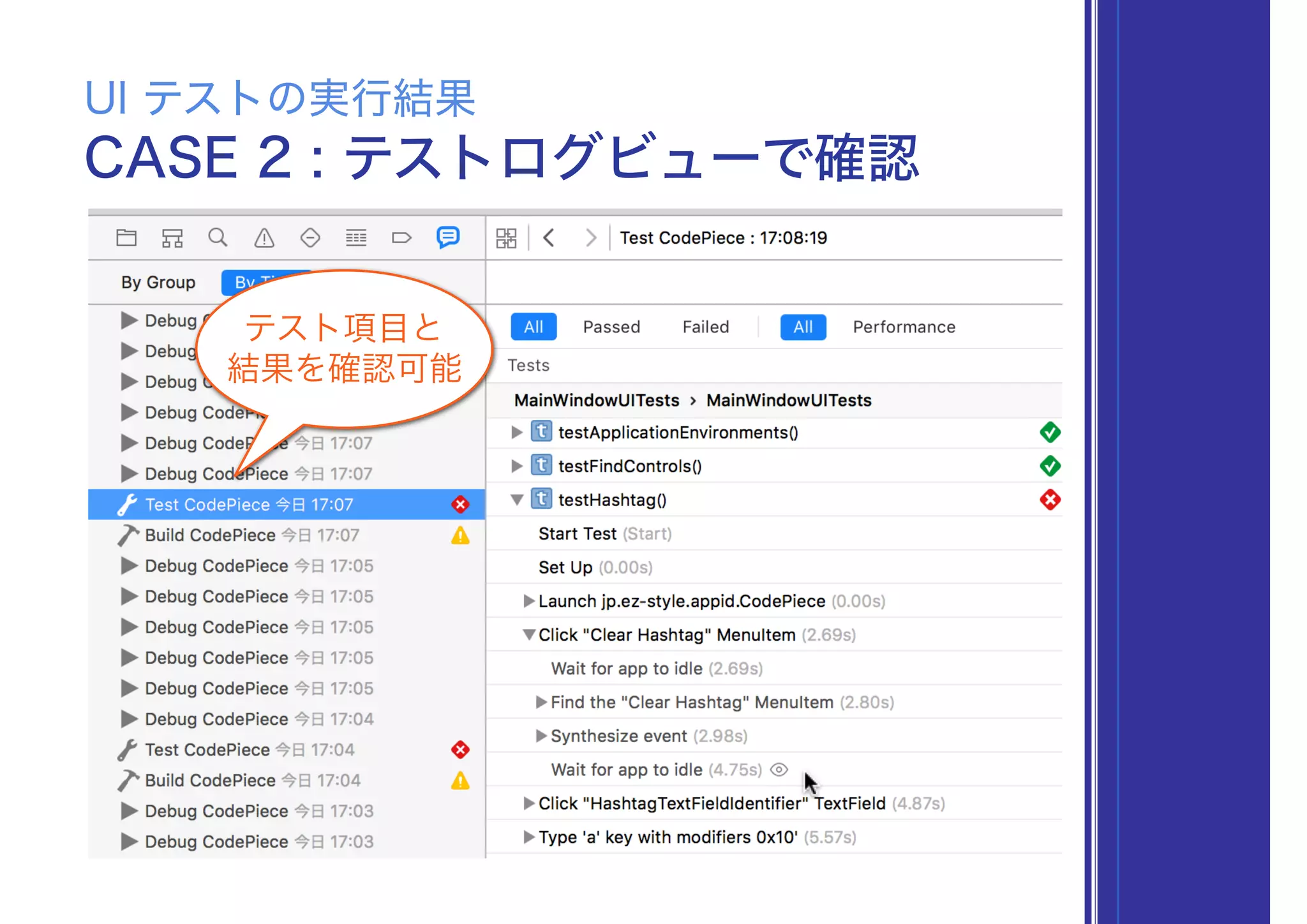
Task: Click the test icon beside testApplicationEnvironments()
Action: pyautogui.click(x=541, y=432)
